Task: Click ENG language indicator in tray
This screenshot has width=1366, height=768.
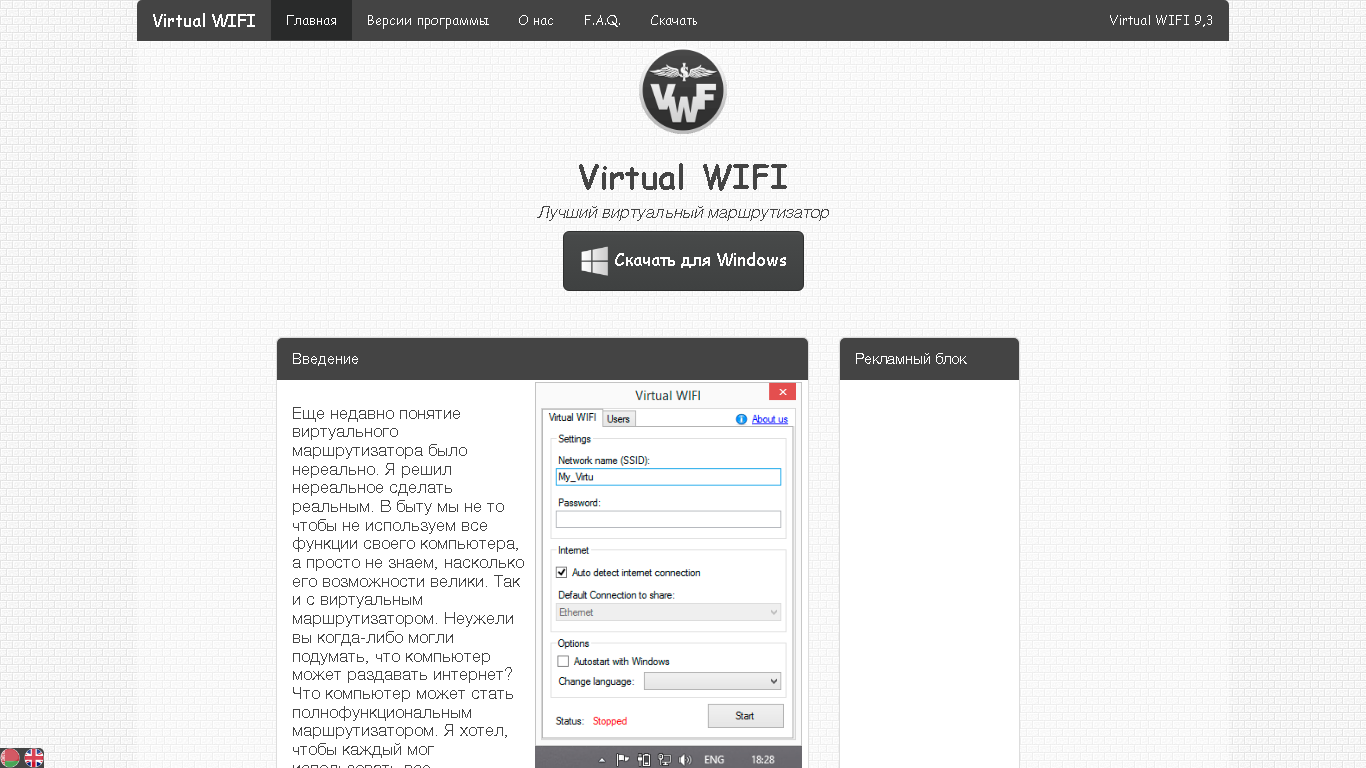Action: tap(714, 760)
